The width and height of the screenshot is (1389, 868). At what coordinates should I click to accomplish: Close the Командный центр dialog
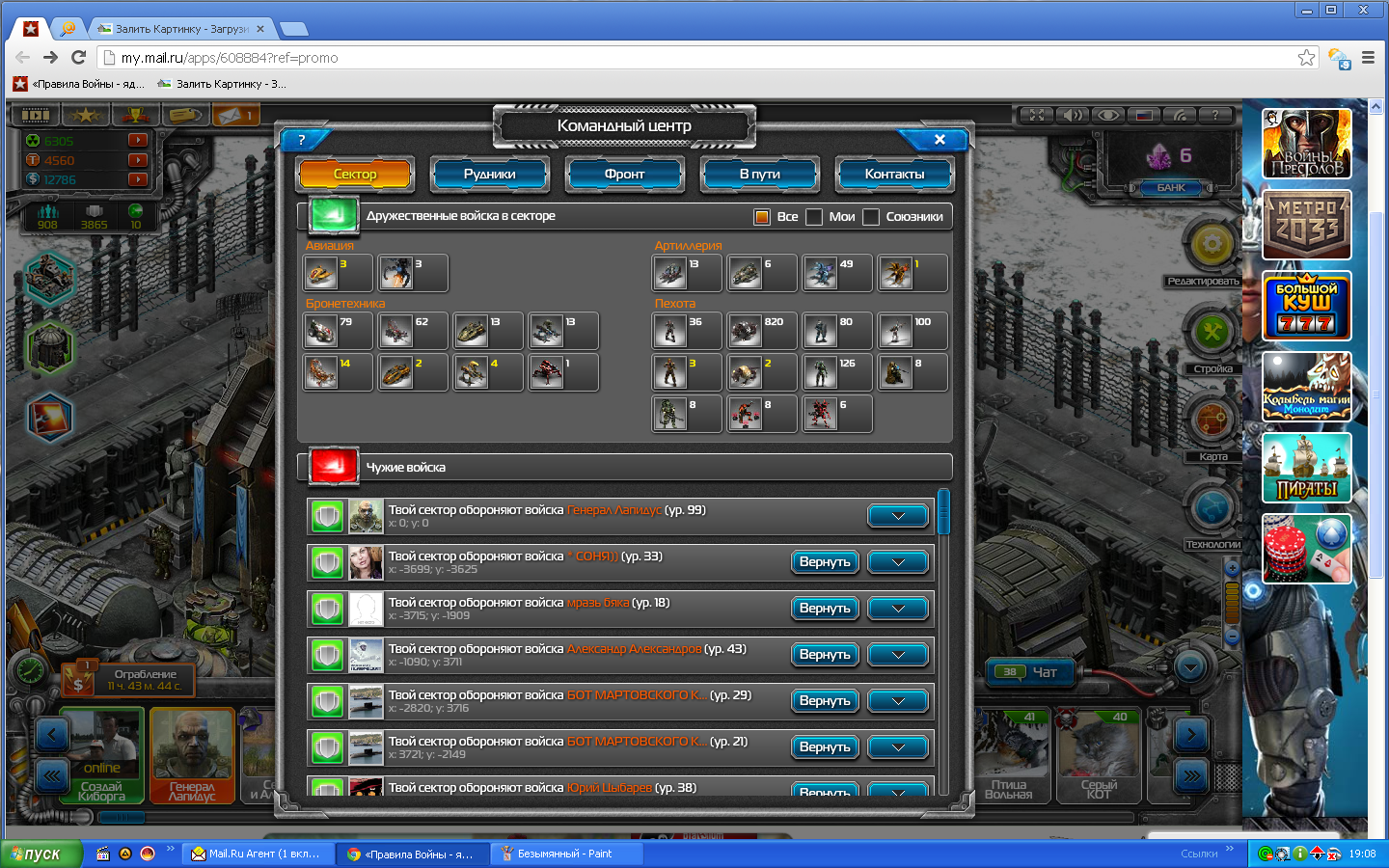[x=940, y=140]
